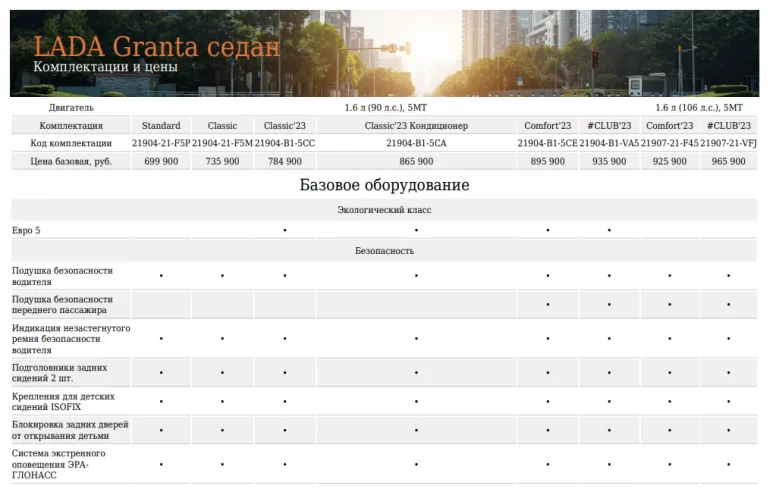This screenshot has height=495, width=770.
Task: Click "Система экстренного оповещения ЭРА-ГЛОНАСС" label
Action: (59, 464)
